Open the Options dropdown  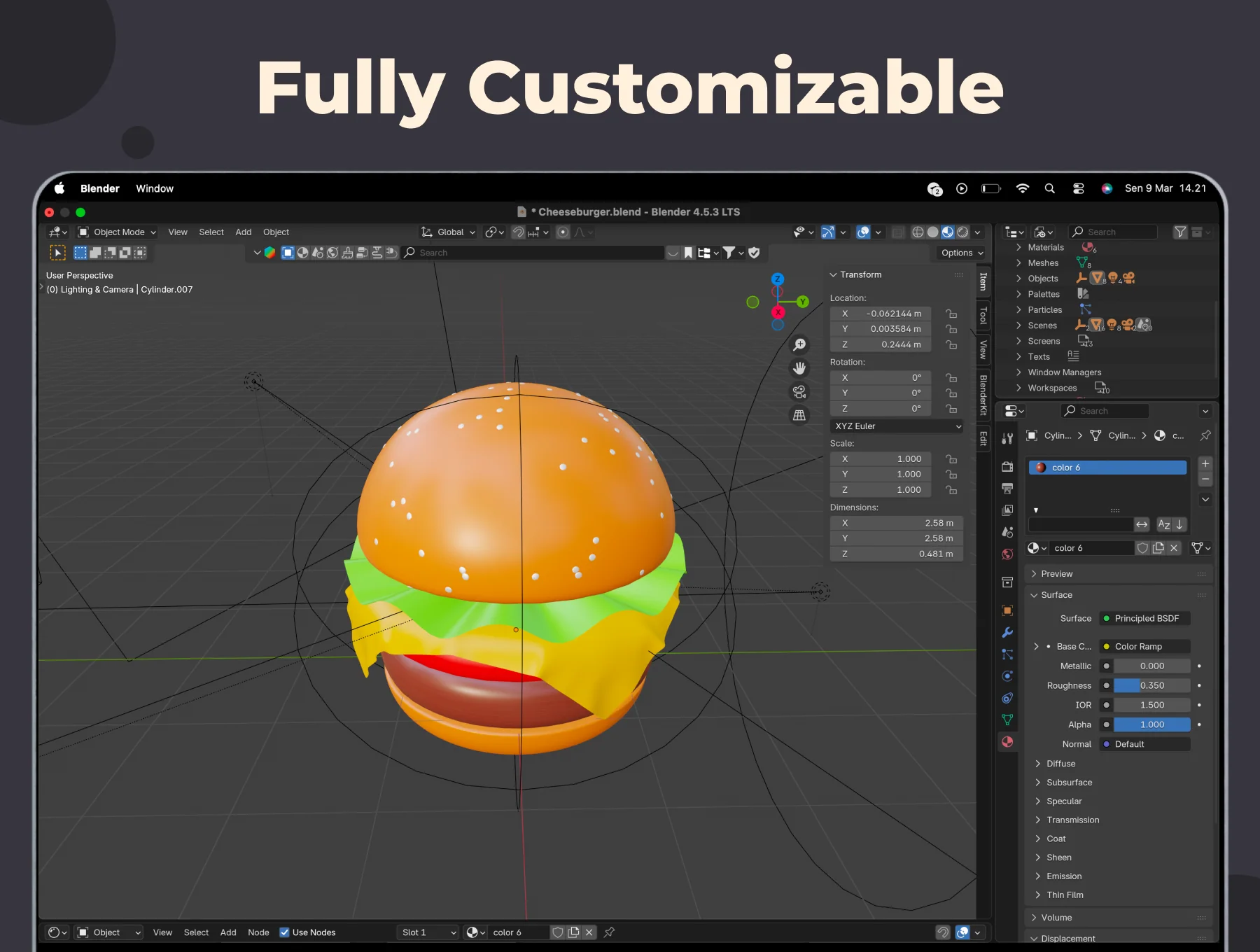pyautogui.click(x=962, y=253)
